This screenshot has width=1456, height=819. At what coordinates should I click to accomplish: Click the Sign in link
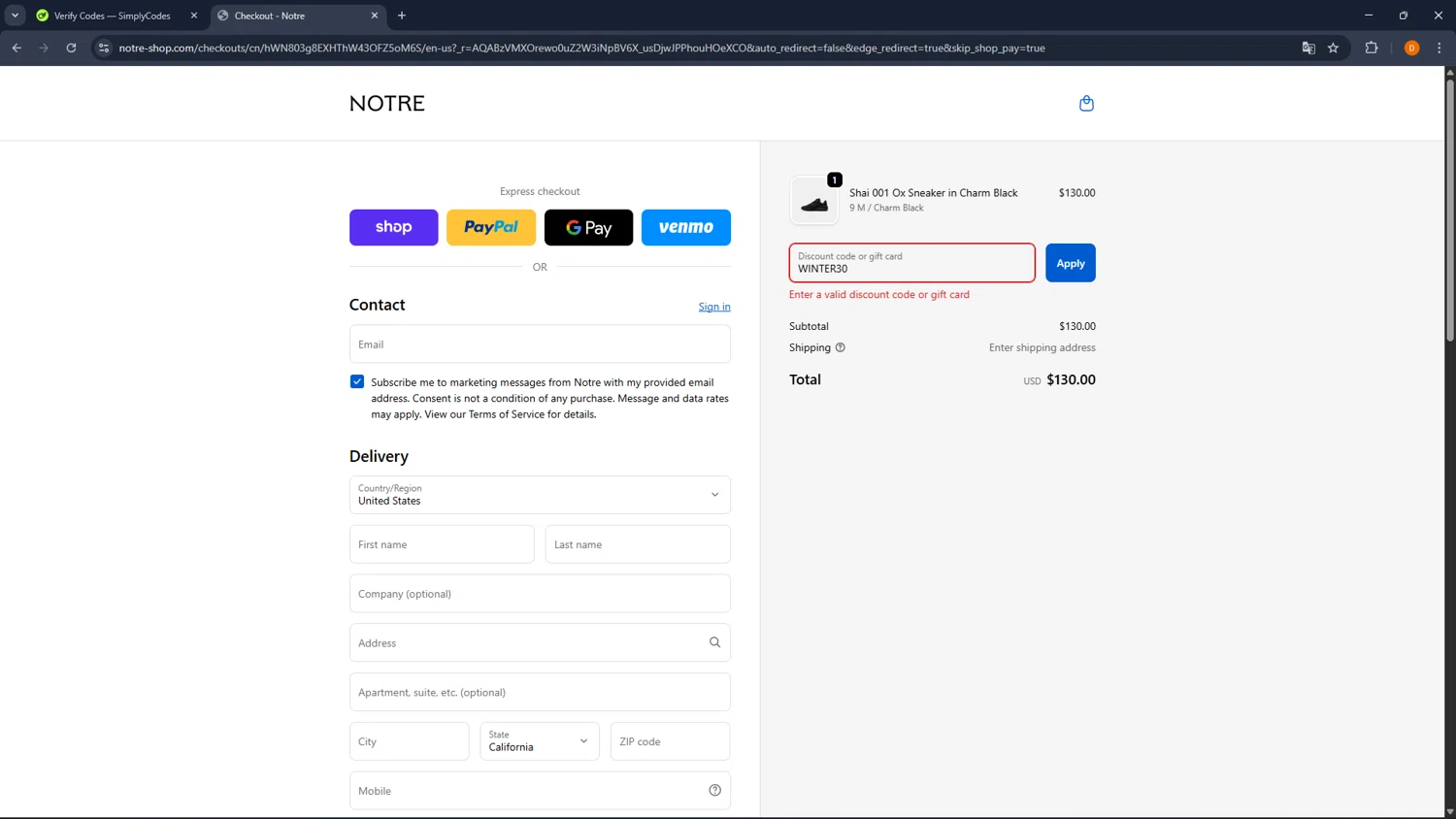(714, 307)
